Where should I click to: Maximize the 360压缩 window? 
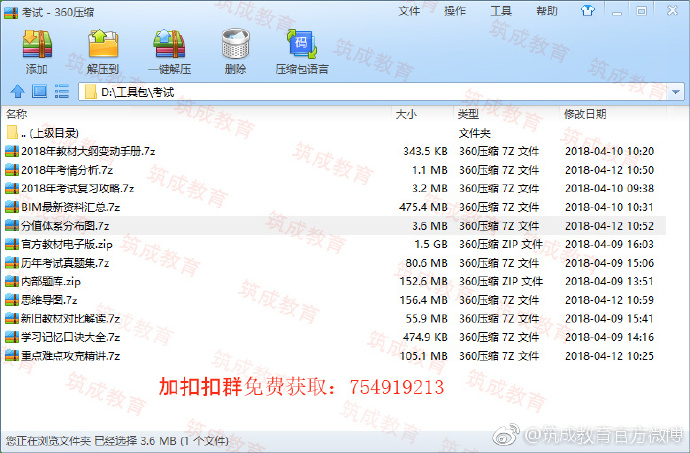[x=642, y=11]
